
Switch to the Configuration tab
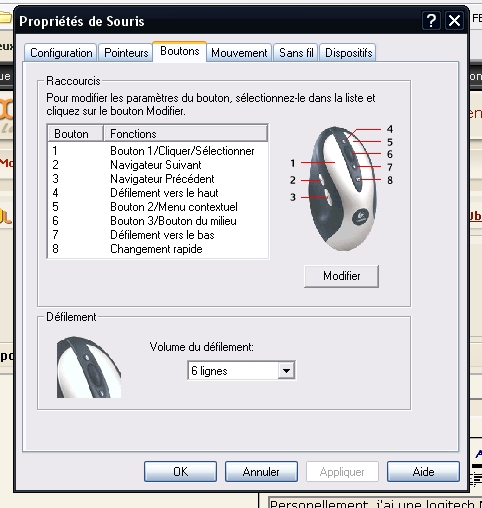click(x=61, y=53)
